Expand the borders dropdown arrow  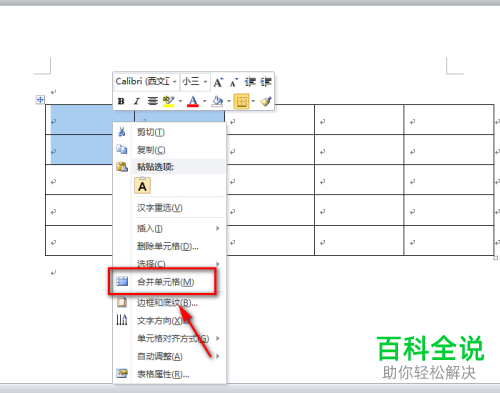253,101
